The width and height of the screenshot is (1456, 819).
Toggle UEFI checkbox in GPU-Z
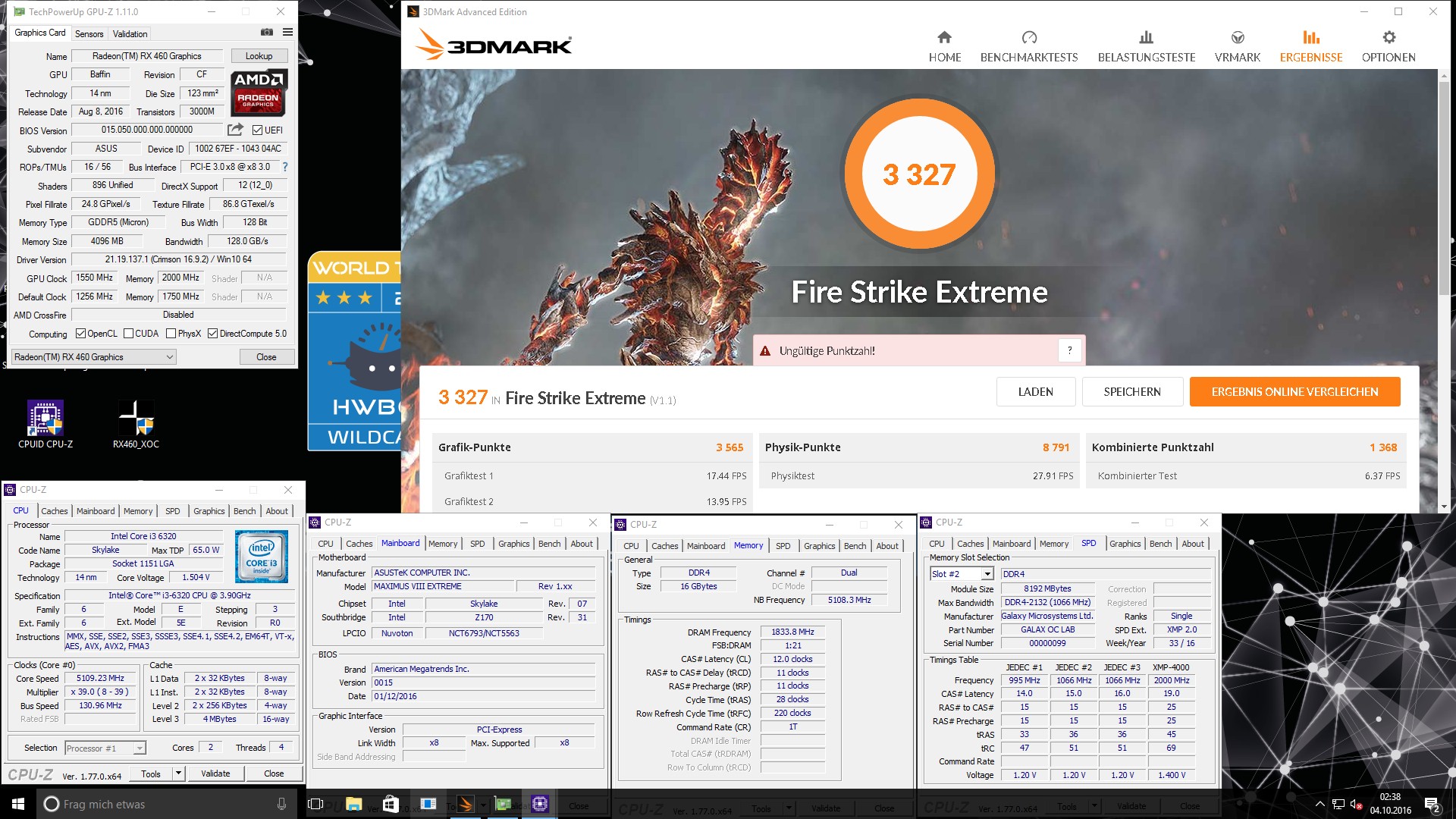[257, 130]
